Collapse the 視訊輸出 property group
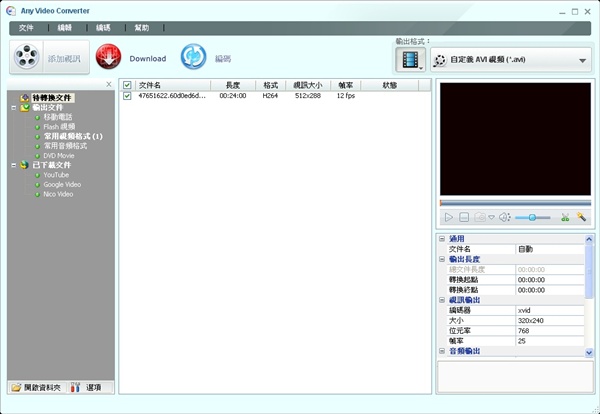The height and width of the screenshot is (414, 600). point(442,300)
